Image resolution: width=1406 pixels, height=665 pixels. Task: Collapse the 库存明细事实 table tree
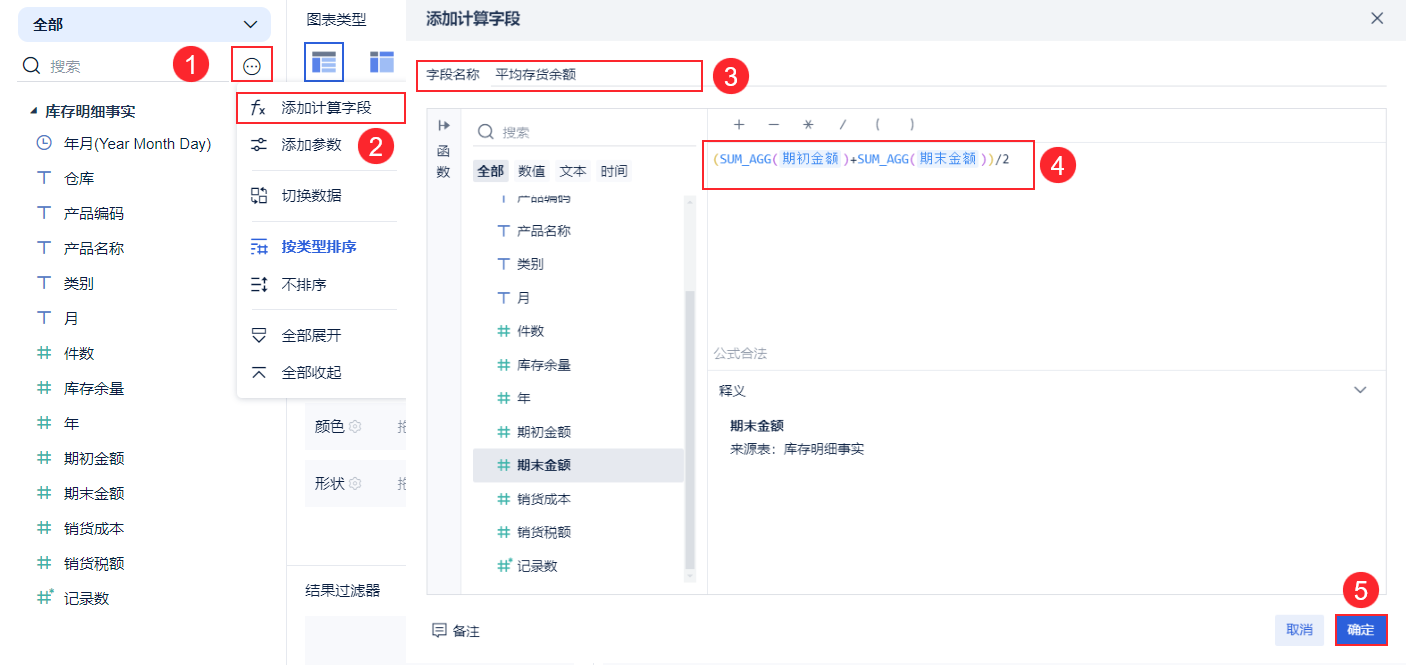pos(34,111)
